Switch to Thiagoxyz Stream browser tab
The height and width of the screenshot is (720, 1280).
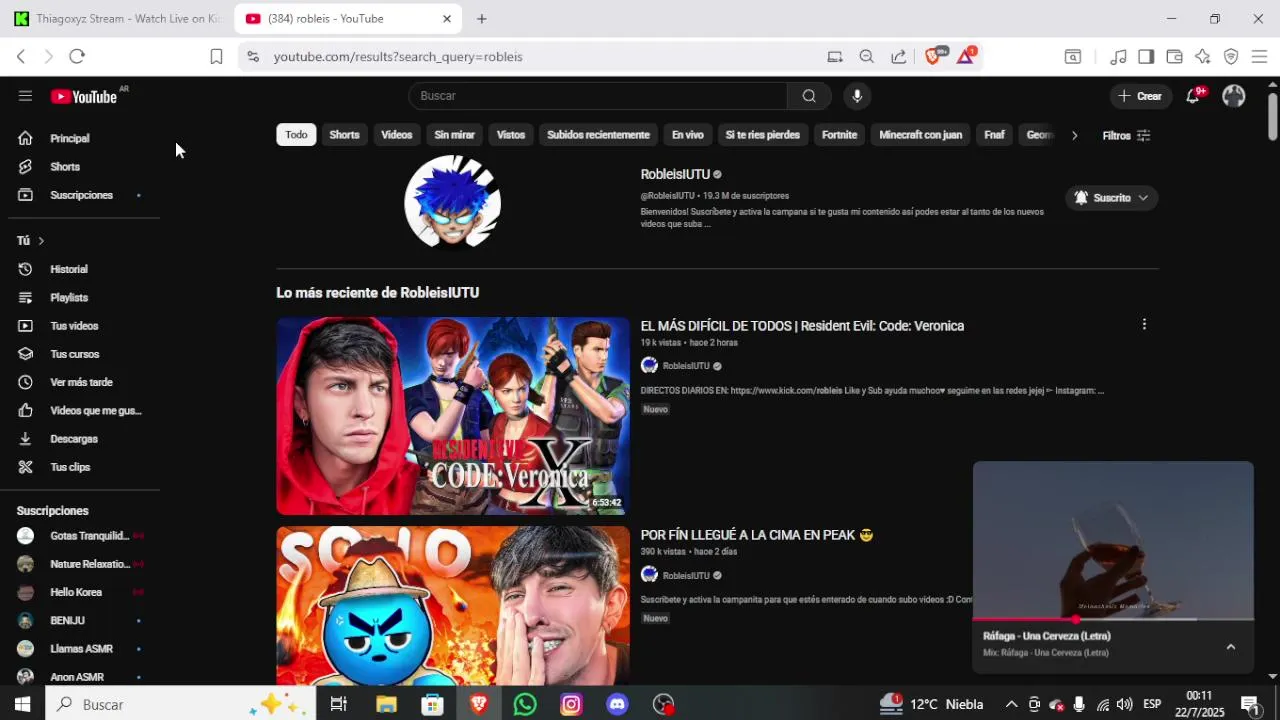(x=116, y=19)
